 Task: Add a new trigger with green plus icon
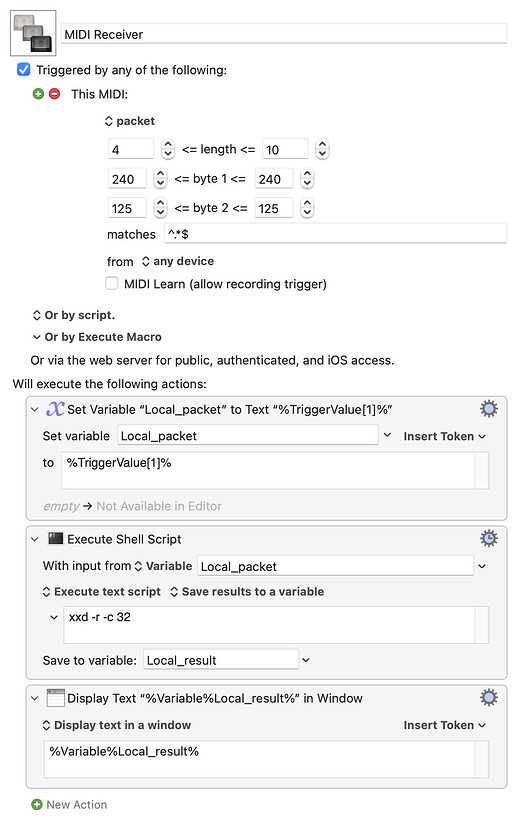click(38, 94)
